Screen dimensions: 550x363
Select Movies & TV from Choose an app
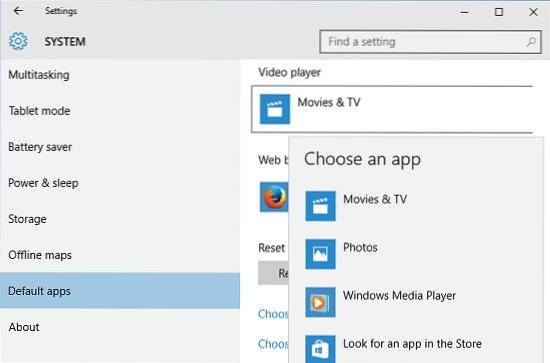pos(416,206)
